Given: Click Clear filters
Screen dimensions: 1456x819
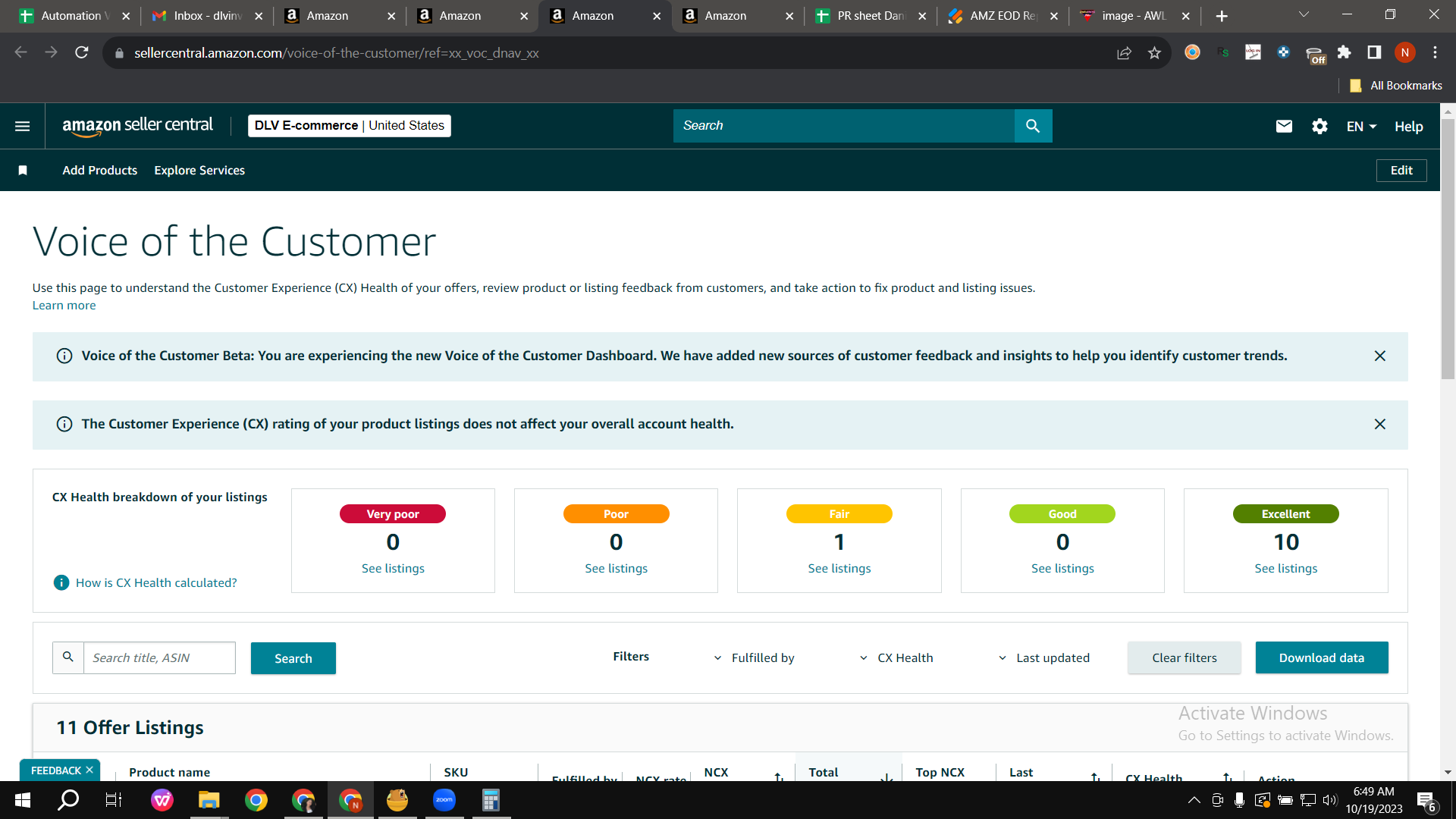Looking at the screenshot, I should pos(1185,657).
